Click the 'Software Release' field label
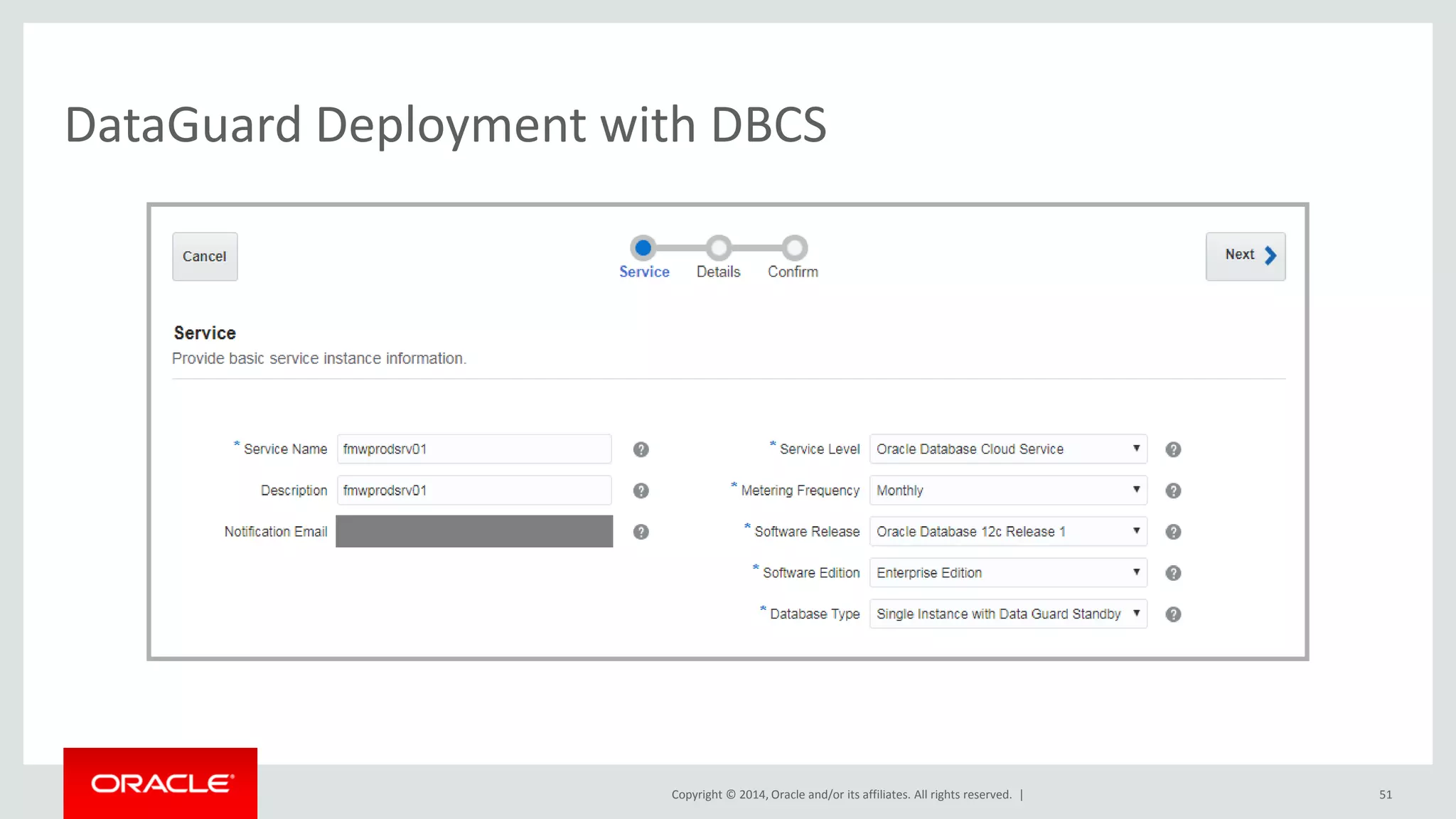1456x819 pixels. [807, 532]
